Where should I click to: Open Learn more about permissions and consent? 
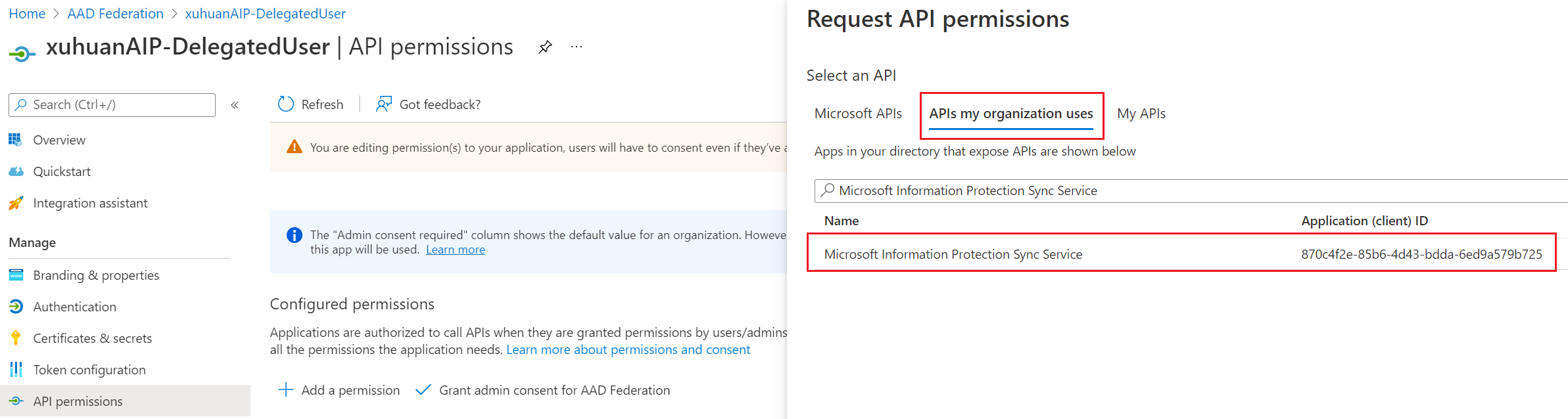tap(628, 350)
